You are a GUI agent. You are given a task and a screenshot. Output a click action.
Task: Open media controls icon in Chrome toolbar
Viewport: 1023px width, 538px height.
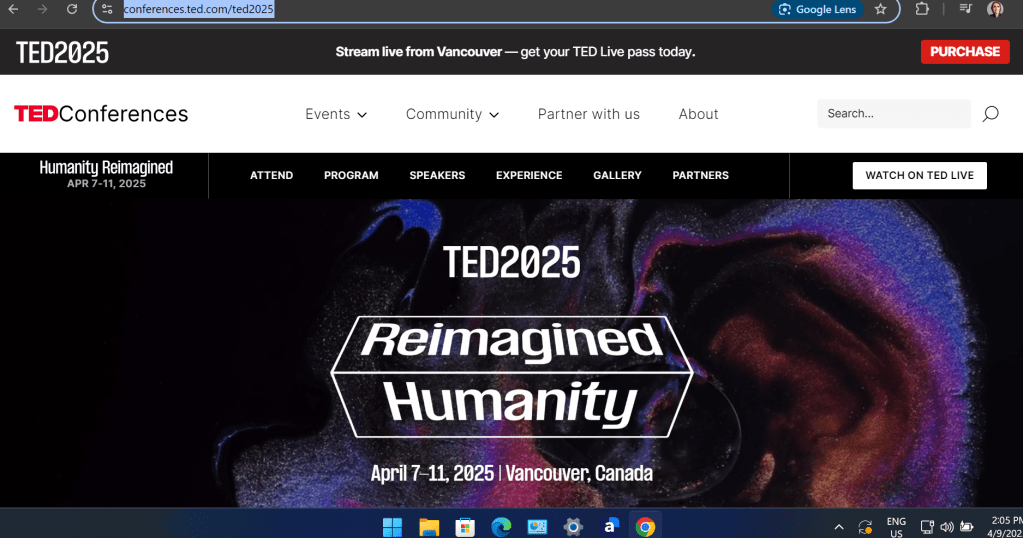[966, 9]
